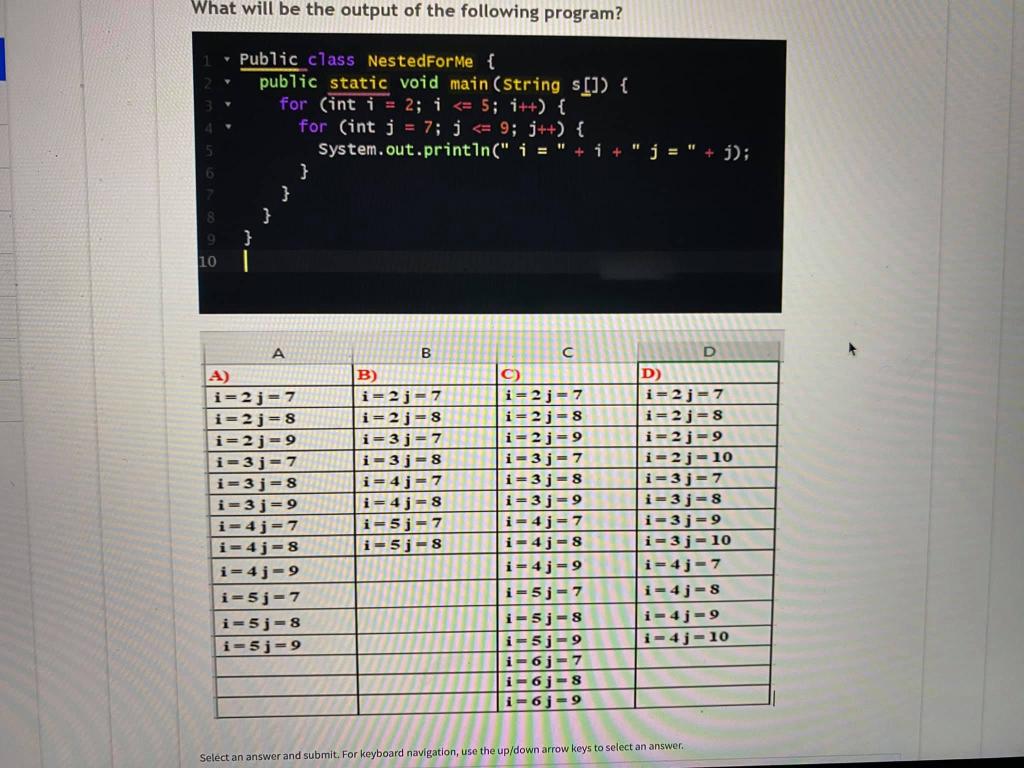Click column header A
This screenshot has width=1024, height=768.
coord(279,352)
